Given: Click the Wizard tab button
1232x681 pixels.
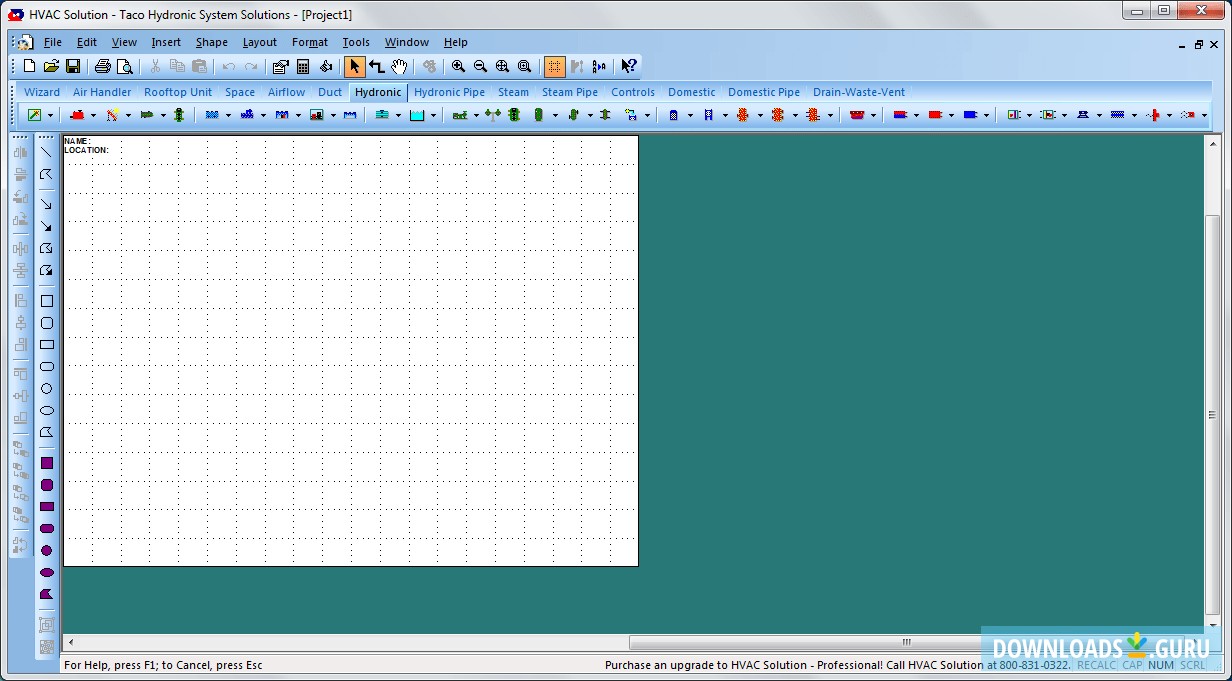Looking at the screenshot, I should click(x=42, y=92).
